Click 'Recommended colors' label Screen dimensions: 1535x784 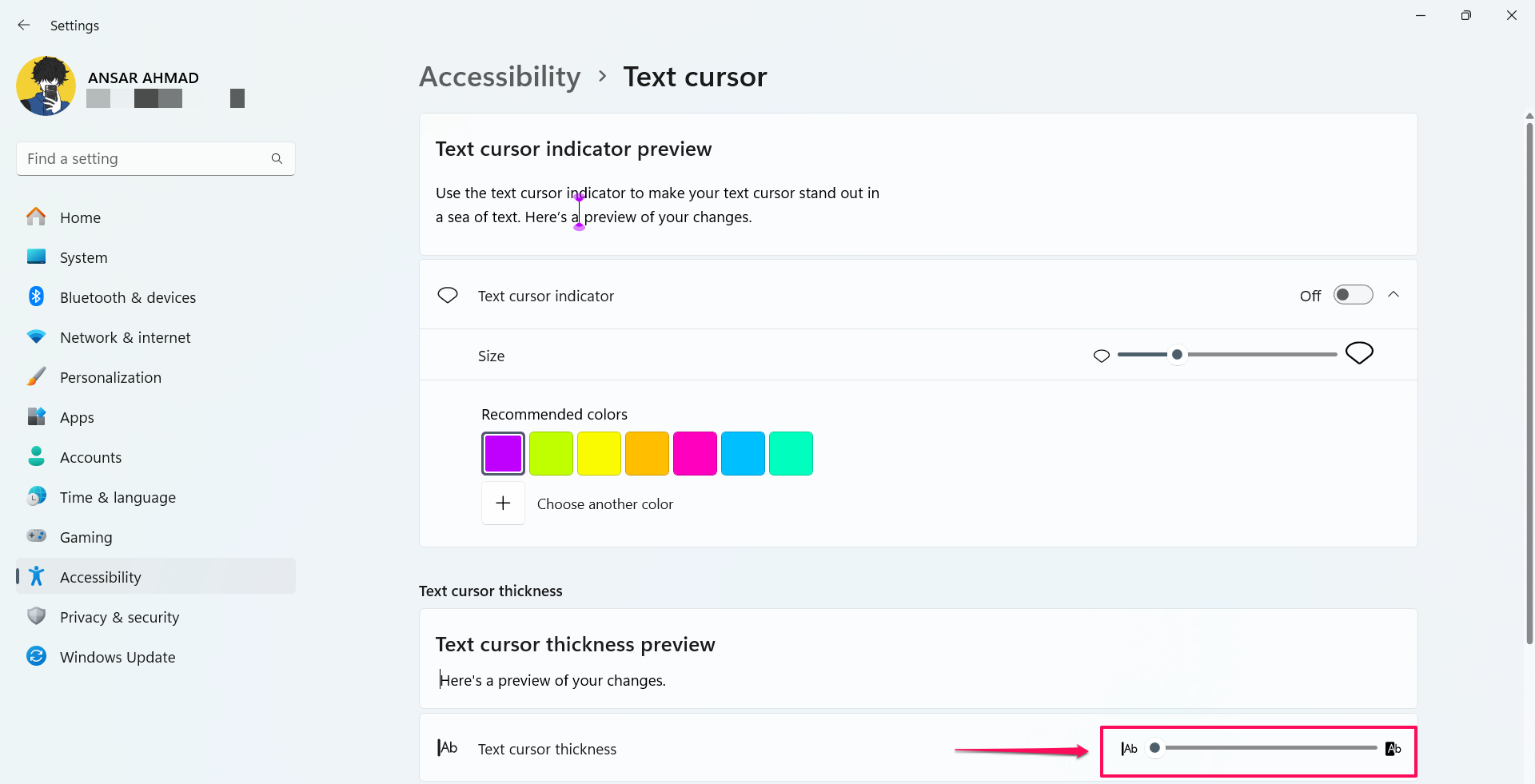click(x=554, y=414)
